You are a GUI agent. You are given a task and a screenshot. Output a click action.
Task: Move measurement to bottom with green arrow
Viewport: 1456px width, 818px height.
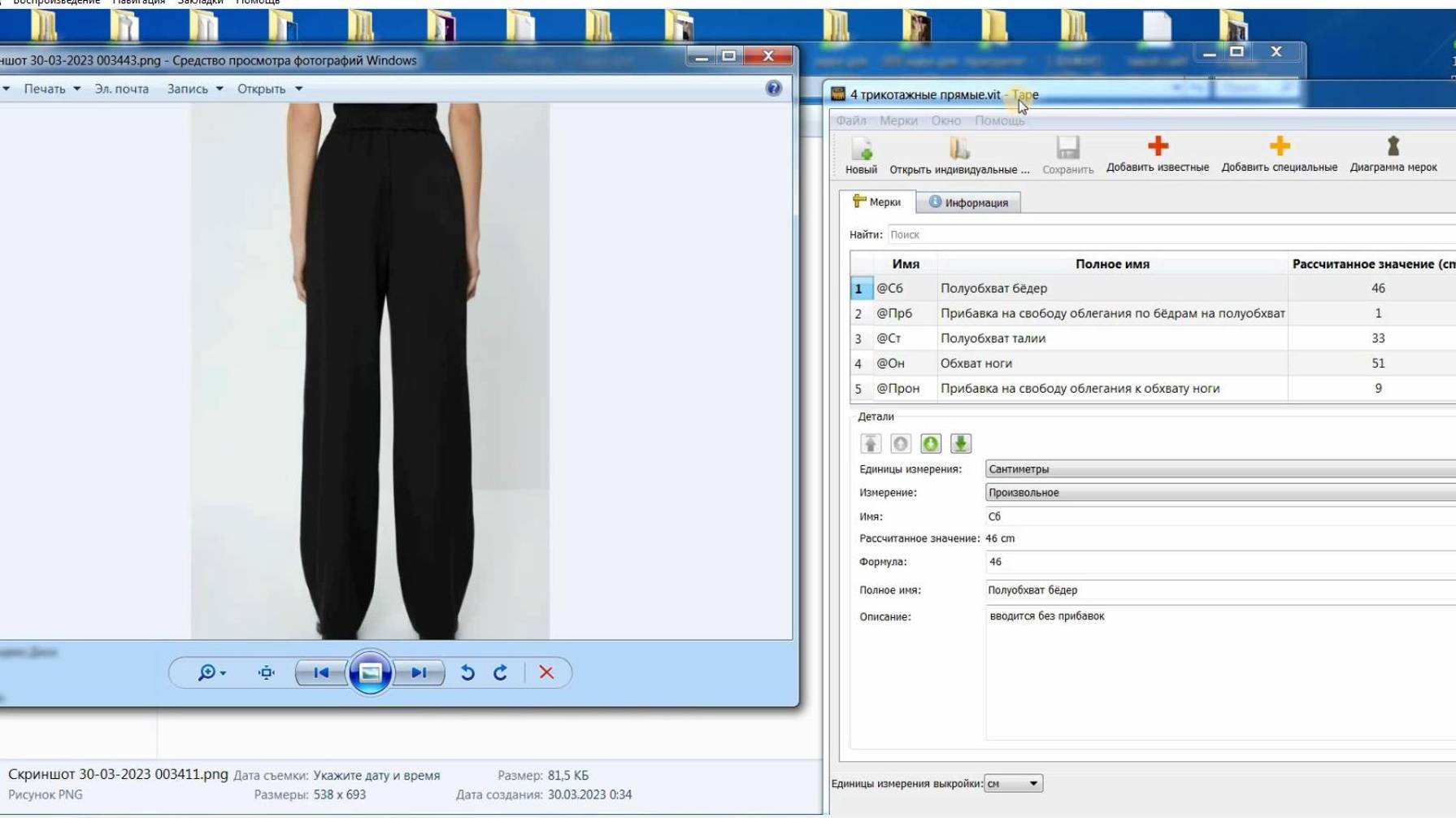(960, 443)
